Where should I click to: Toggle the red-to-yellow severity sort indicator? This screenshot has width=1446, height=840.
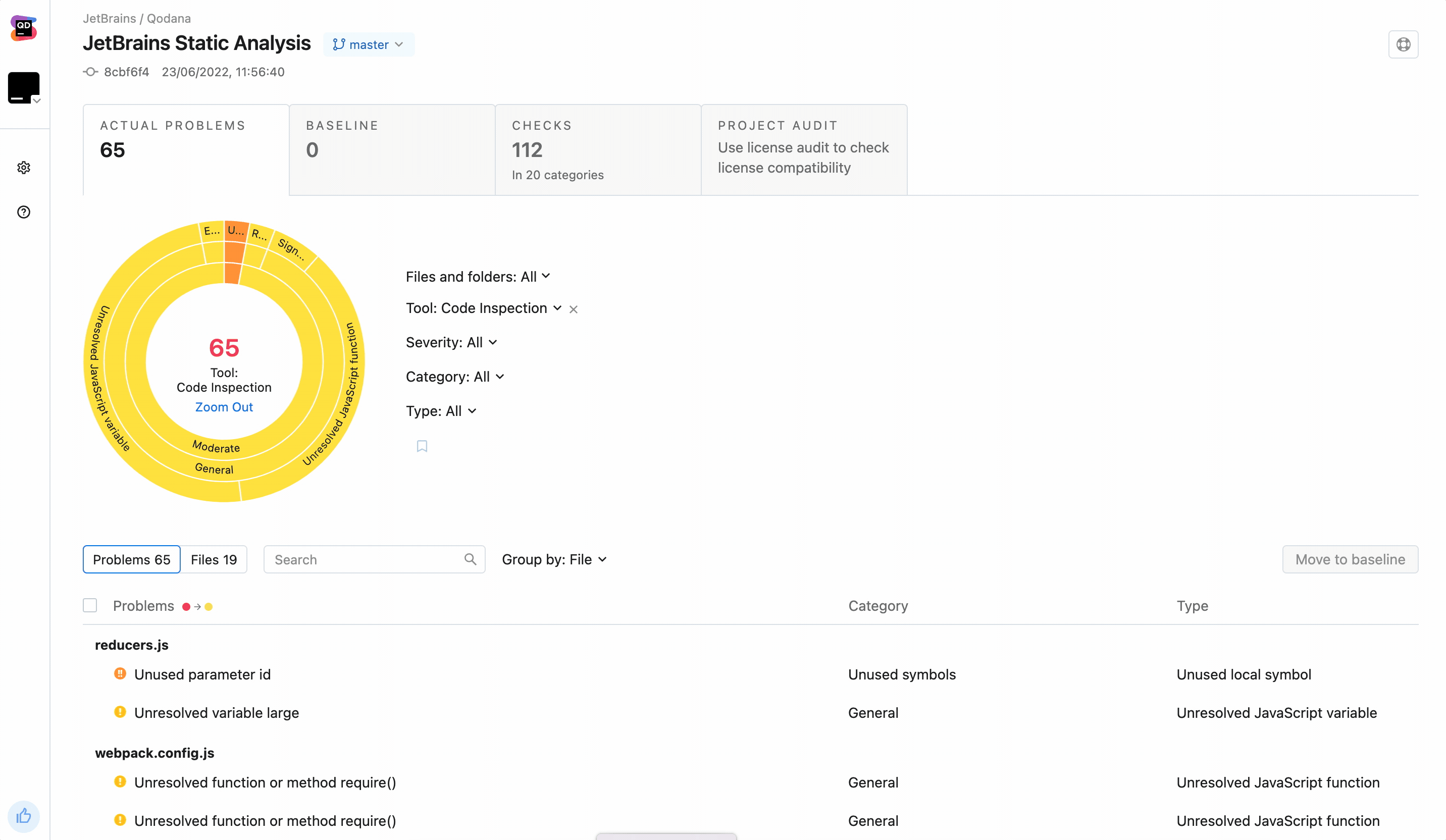click(197, 606)
